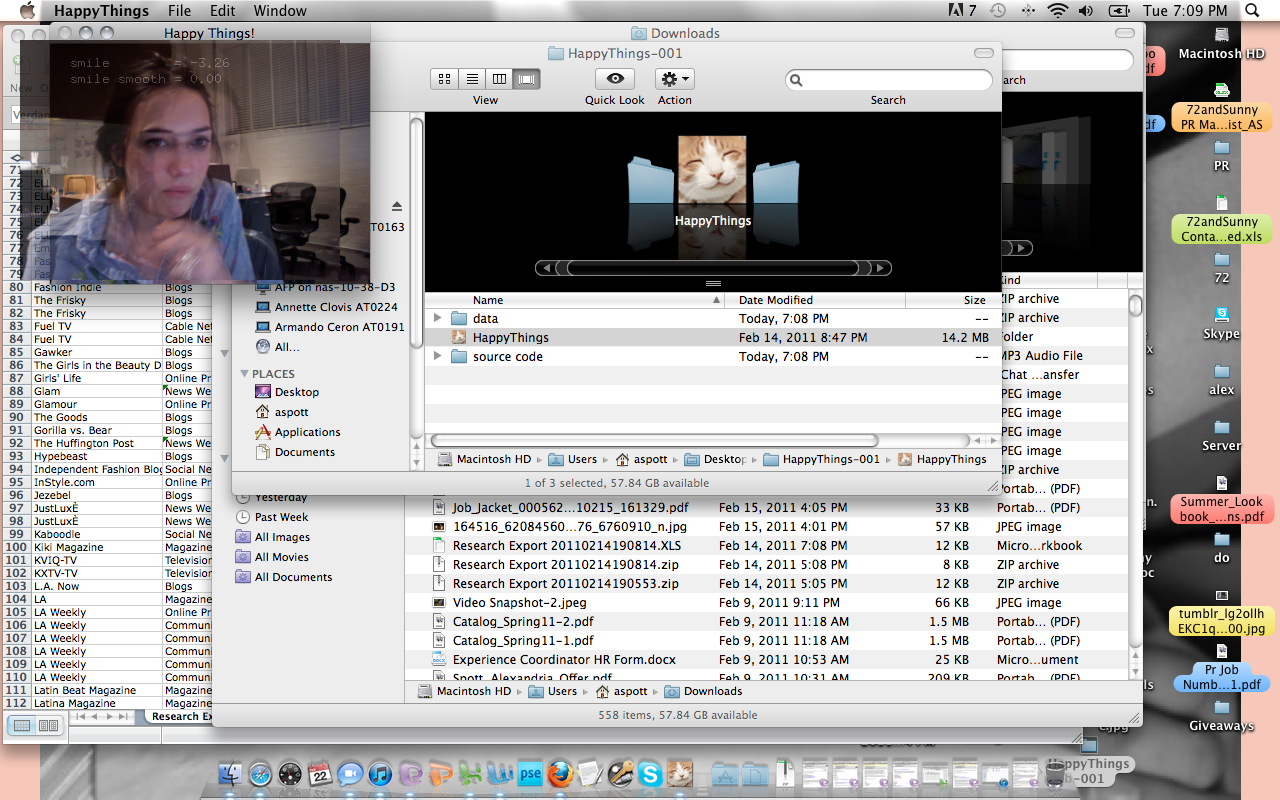The height and width of the screenshot is (800, 1280).
Task: Open iTunes from the Dock
Action: [x=380, y=773]
